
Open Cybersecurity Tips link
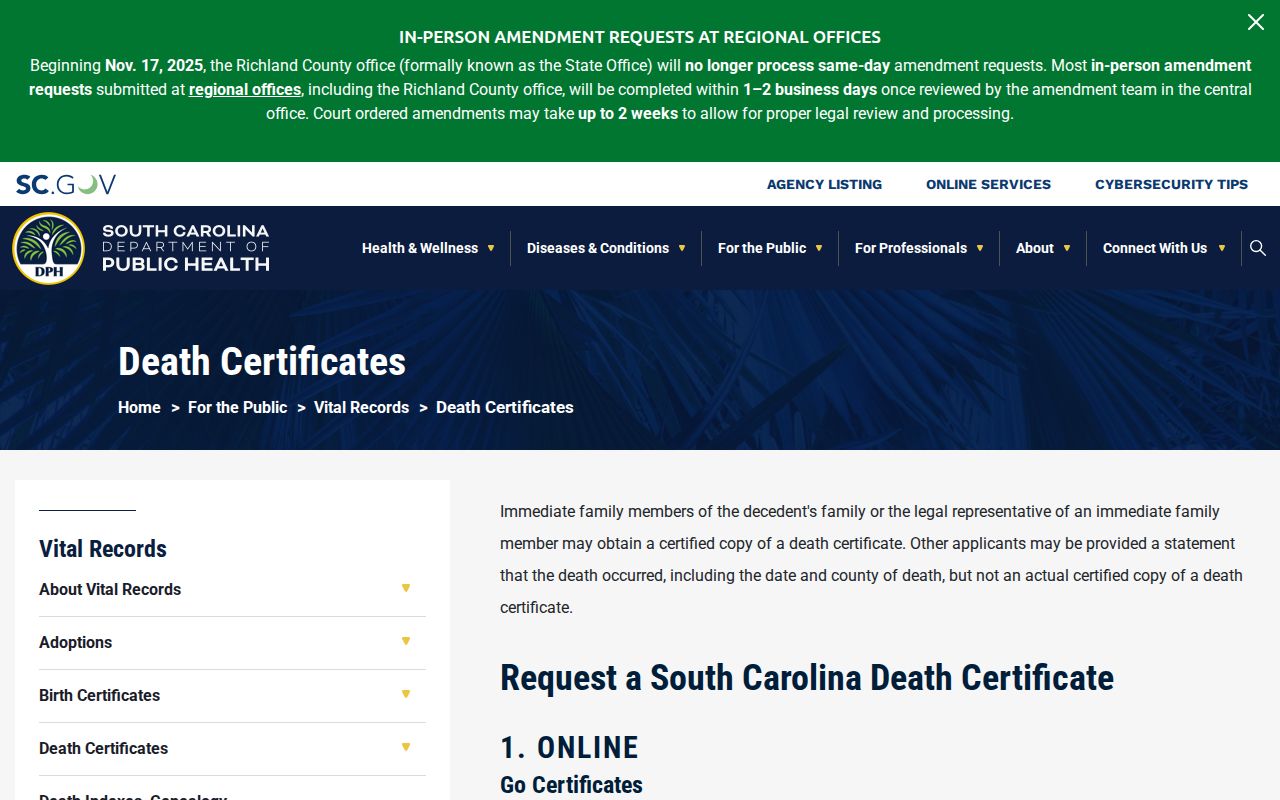pyautogui.click(x=1171, y=184)
